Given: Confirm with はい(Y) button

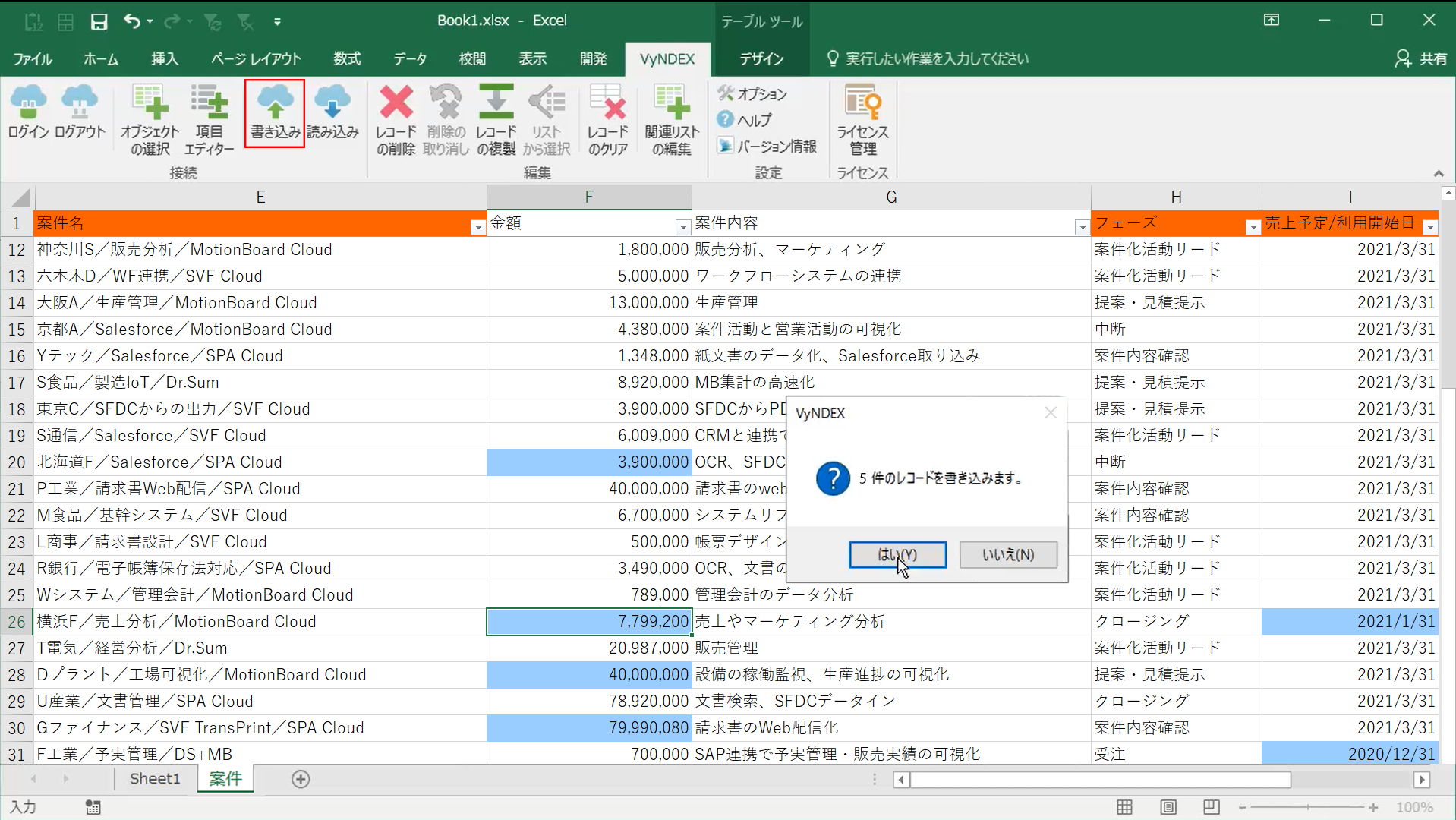Looking at the screenshot, I should (897, 554).
